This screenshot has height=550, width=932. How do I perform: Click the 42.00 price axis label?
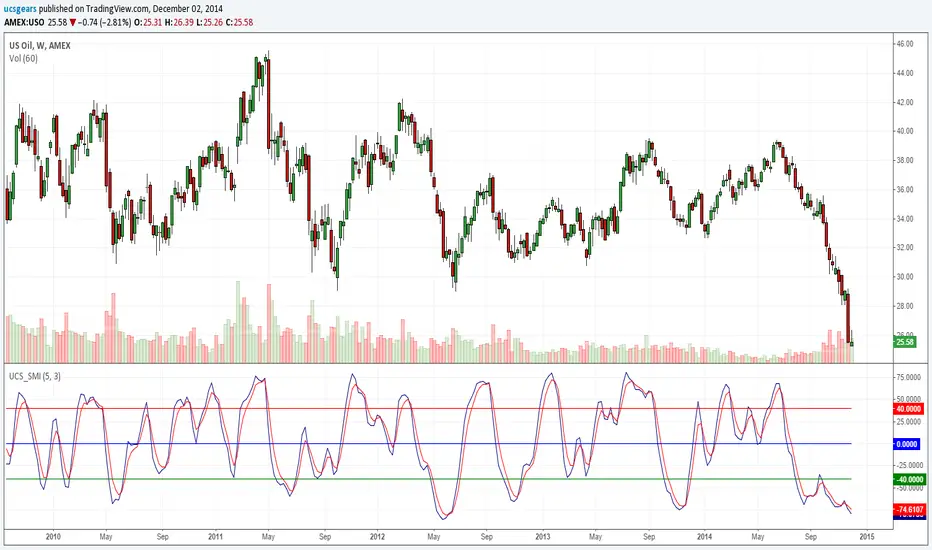905,102
